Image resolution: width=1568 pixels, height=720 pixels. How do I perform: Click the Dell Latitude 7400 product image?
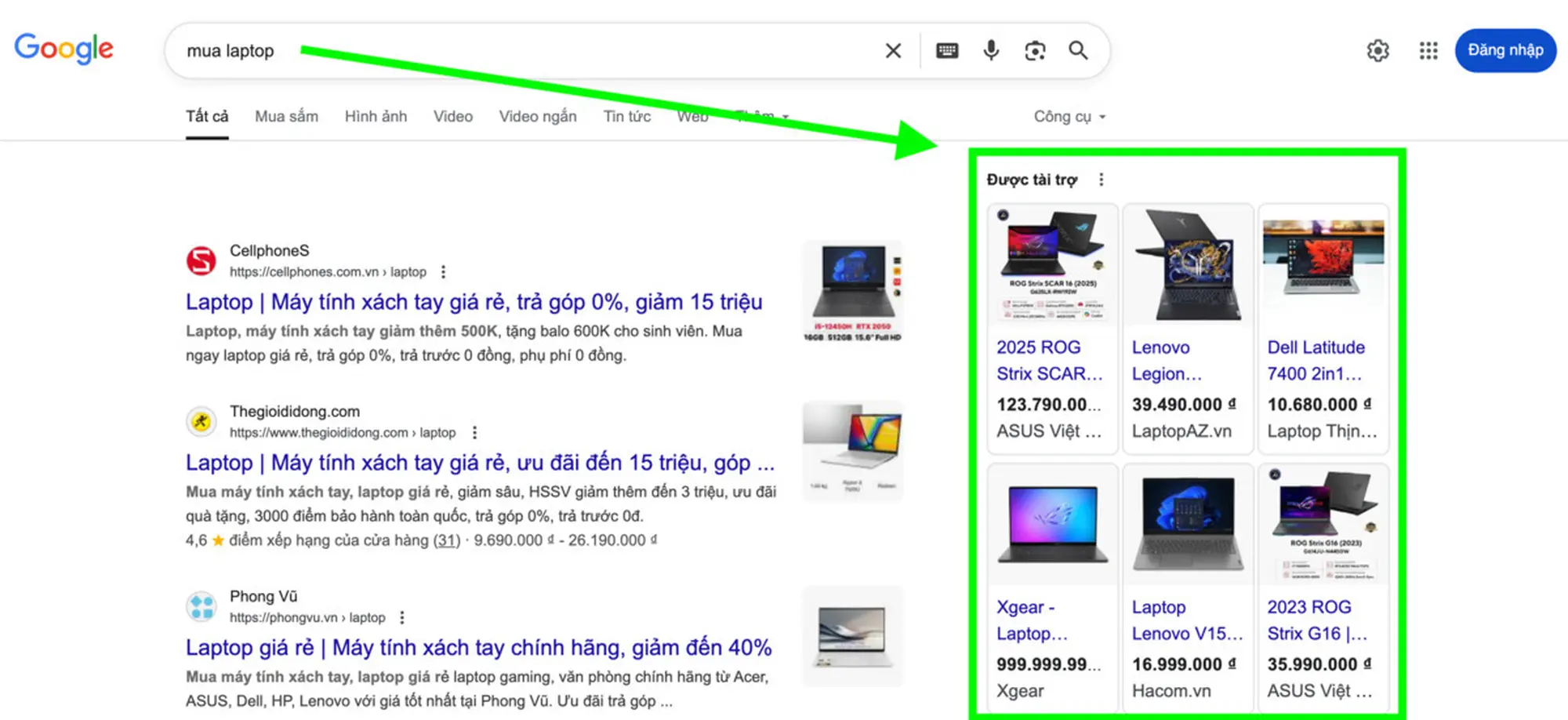click(1323, 265)
